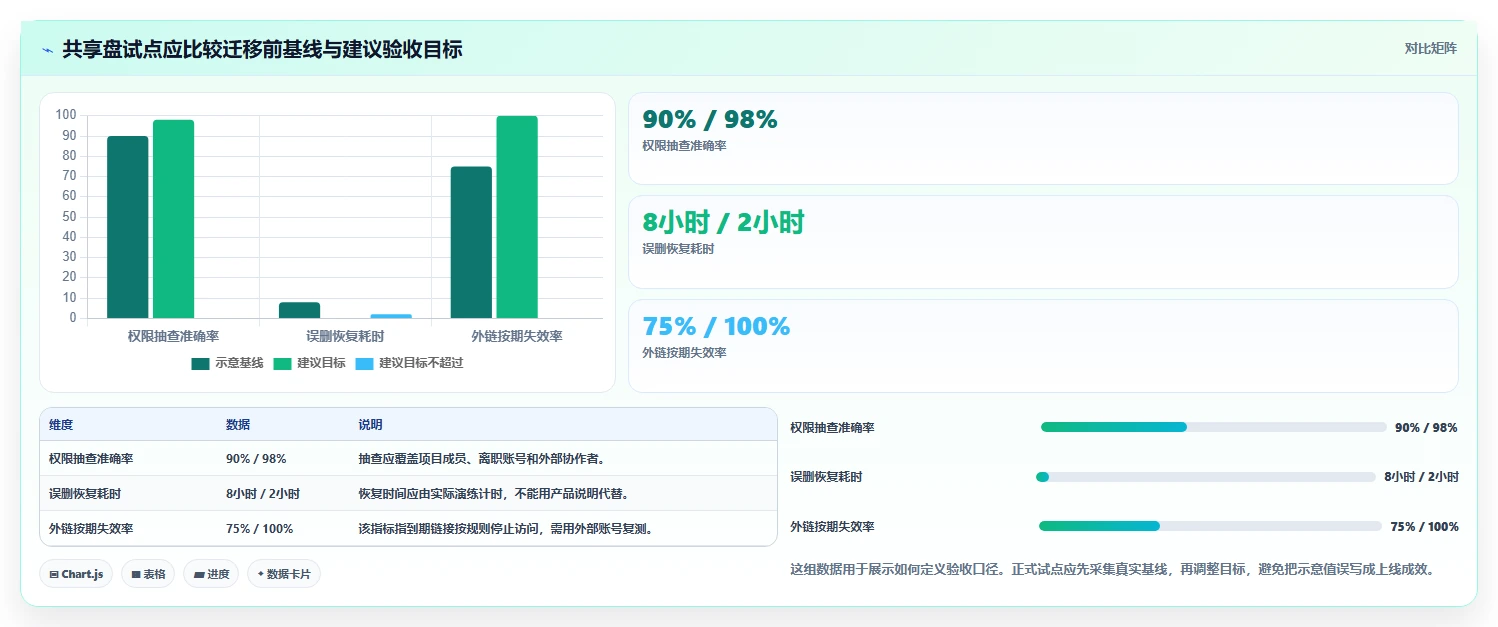Click the 误删恢复耗时 chart axis label
Viewport: 1498px width, 627px height.
[345, 336]
